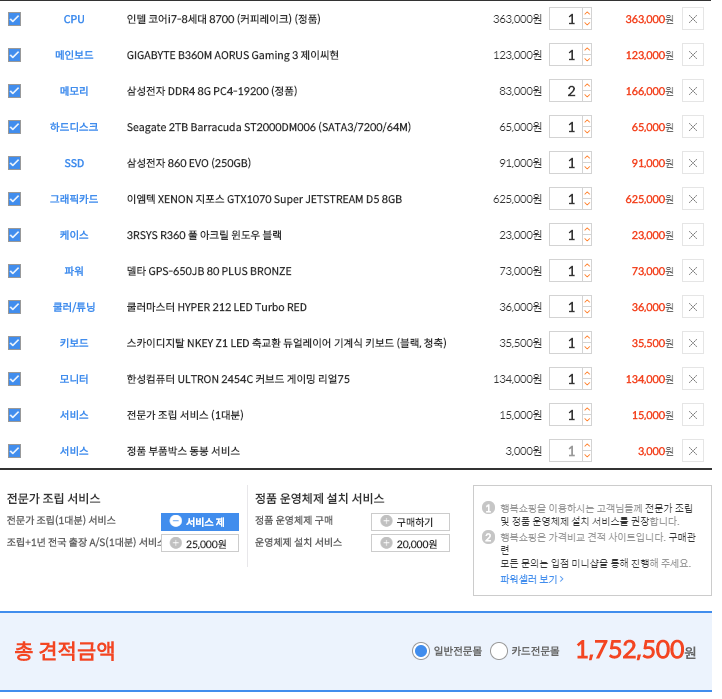Add the 20,000원 운영체제 설치 서비스
Screen dimensions: 722x699
410,544
